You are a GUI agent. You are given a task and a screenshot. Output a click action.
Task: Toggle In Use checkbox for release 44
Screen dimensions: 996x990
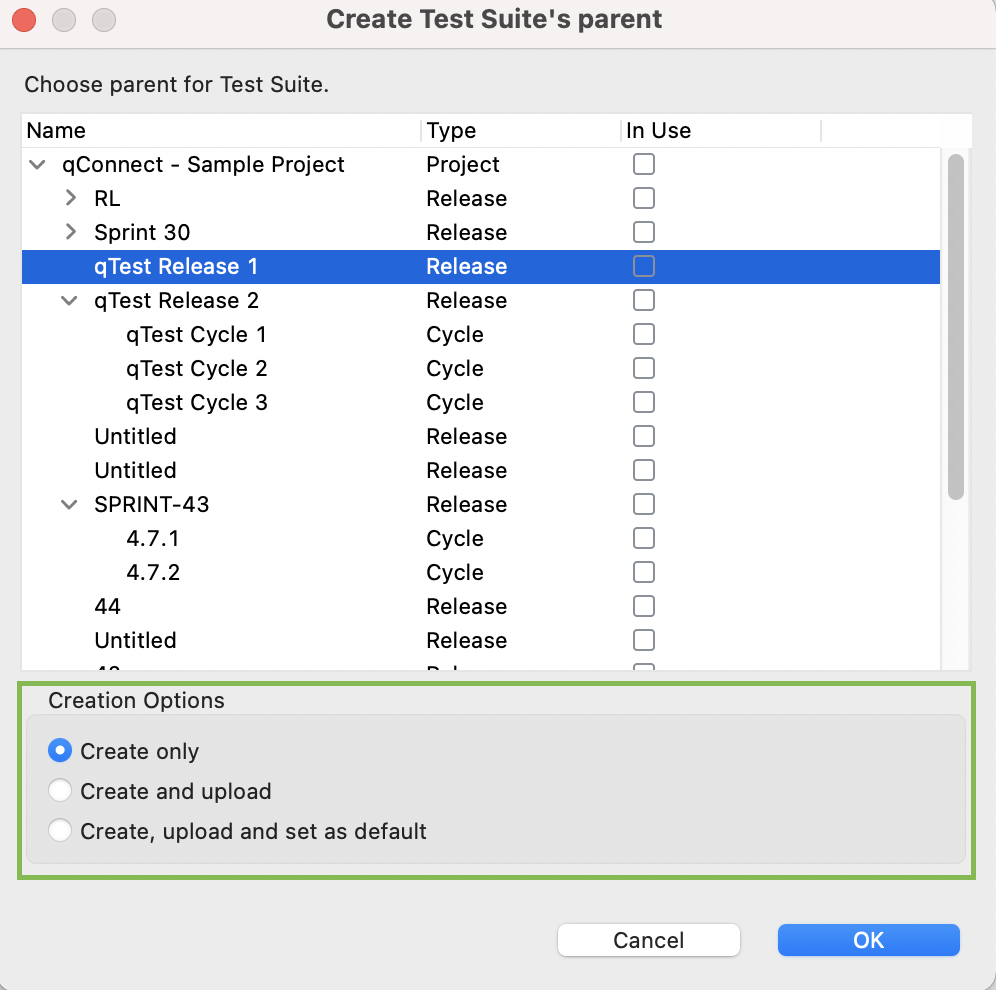click(x=644, y=607)
